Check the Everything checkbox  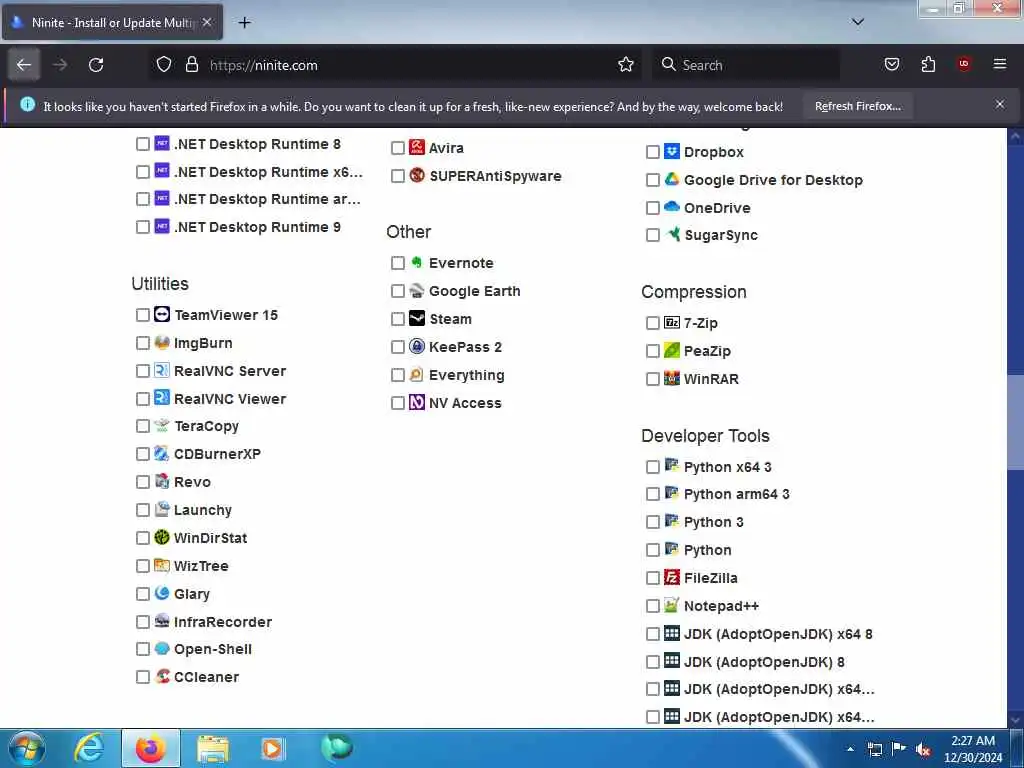click(x=398, y=375)
